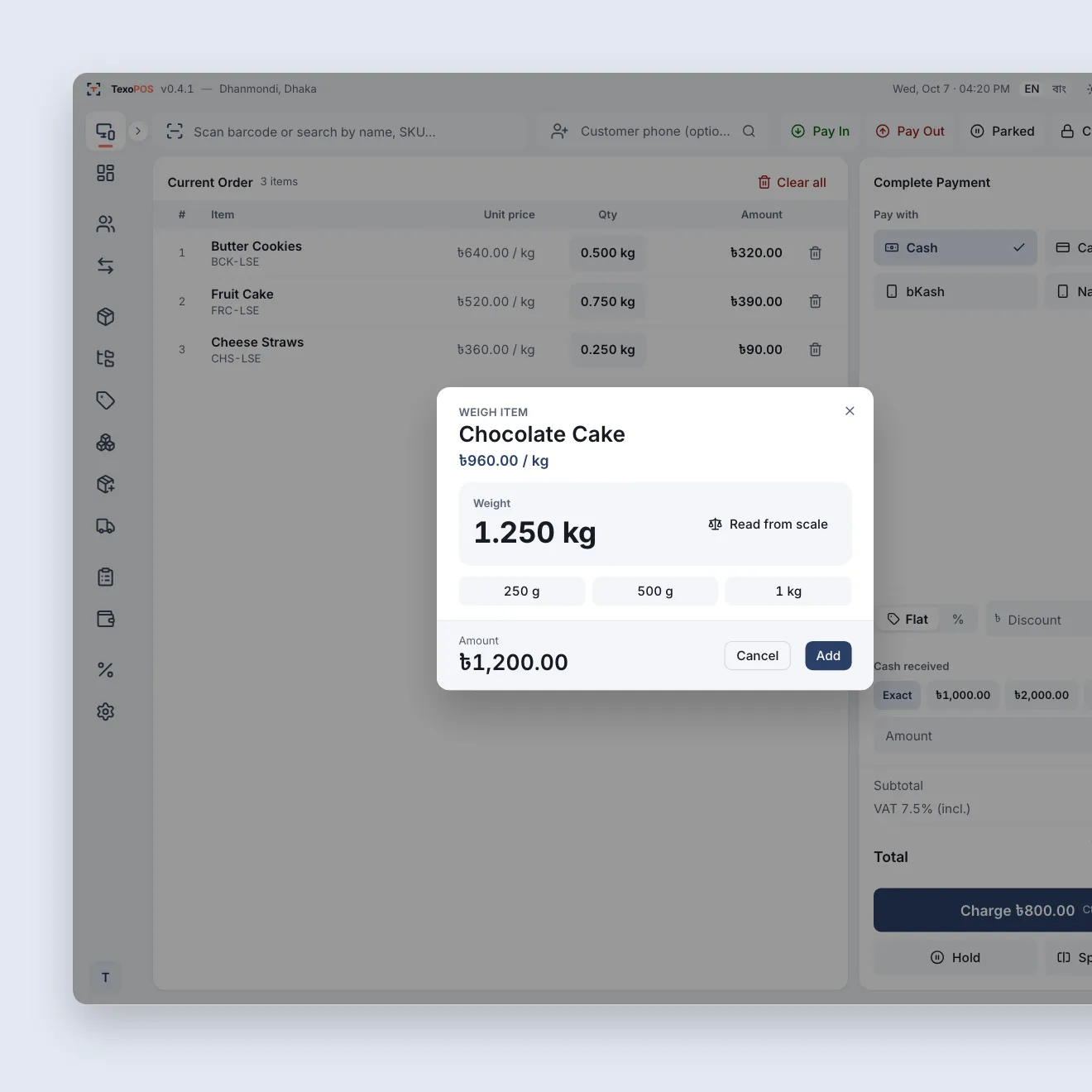This screenshot has width=1092, height=1092.
Task: Expand the sidebar with the chevron
Action: tap(138, 131)
